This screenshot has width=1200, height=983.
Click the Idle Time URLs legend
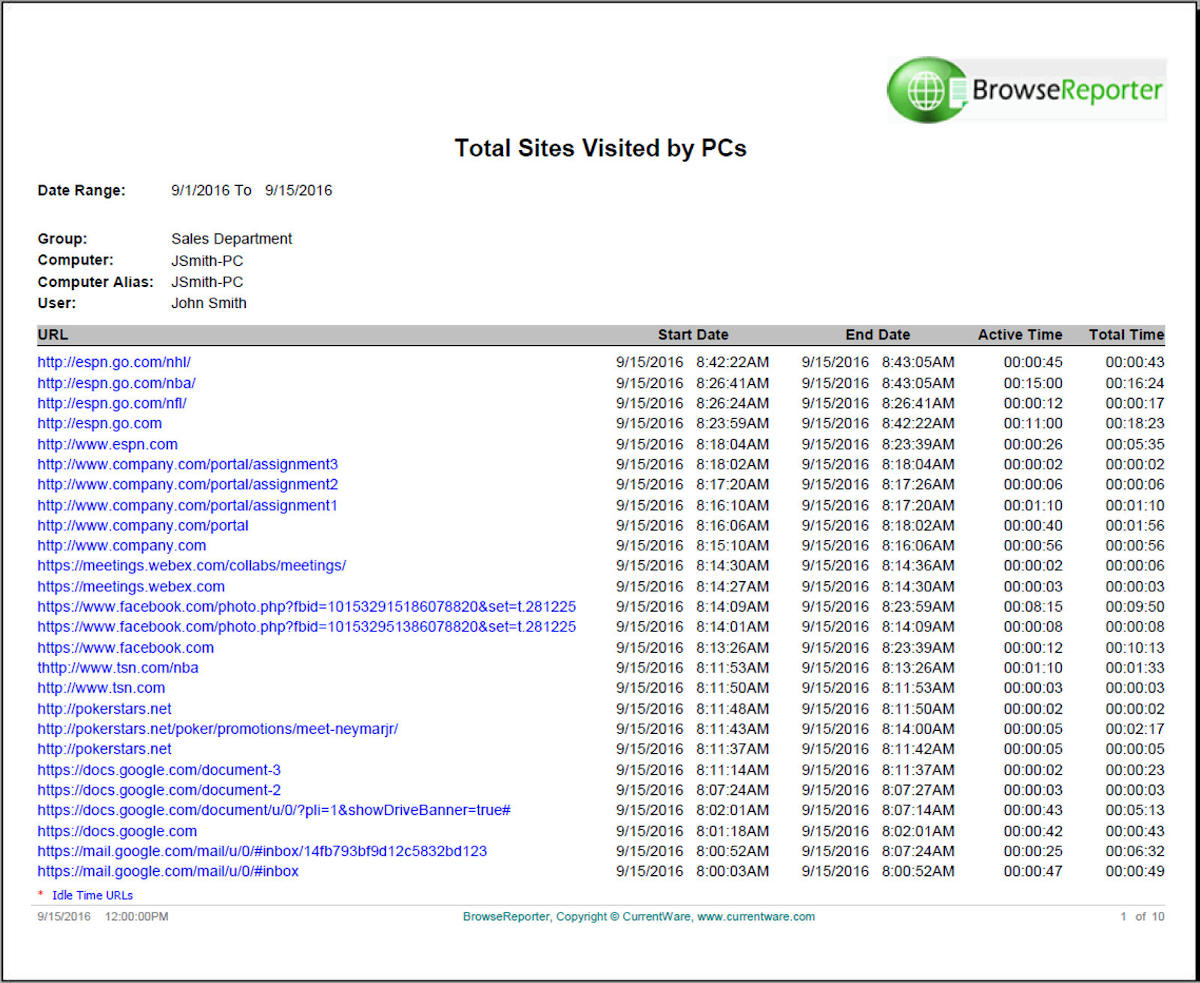(92, 895)
